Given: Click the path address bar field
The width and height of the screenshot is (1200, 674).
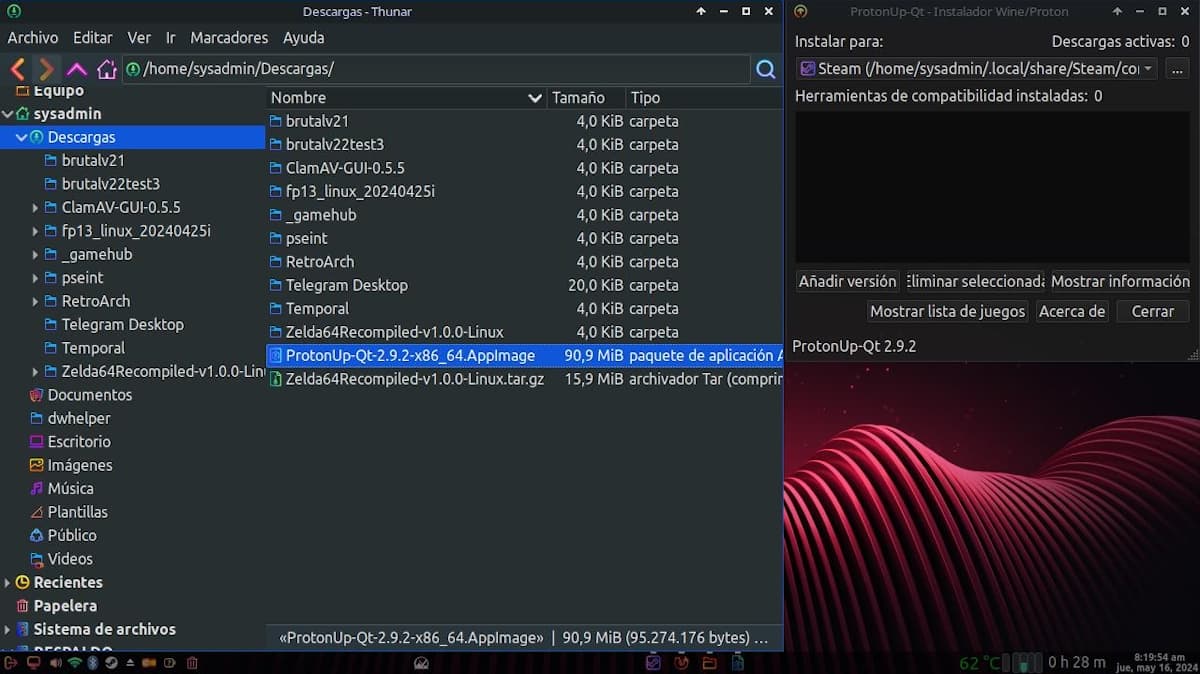Looking at the screenshot, I should click(x=440, y=69).
